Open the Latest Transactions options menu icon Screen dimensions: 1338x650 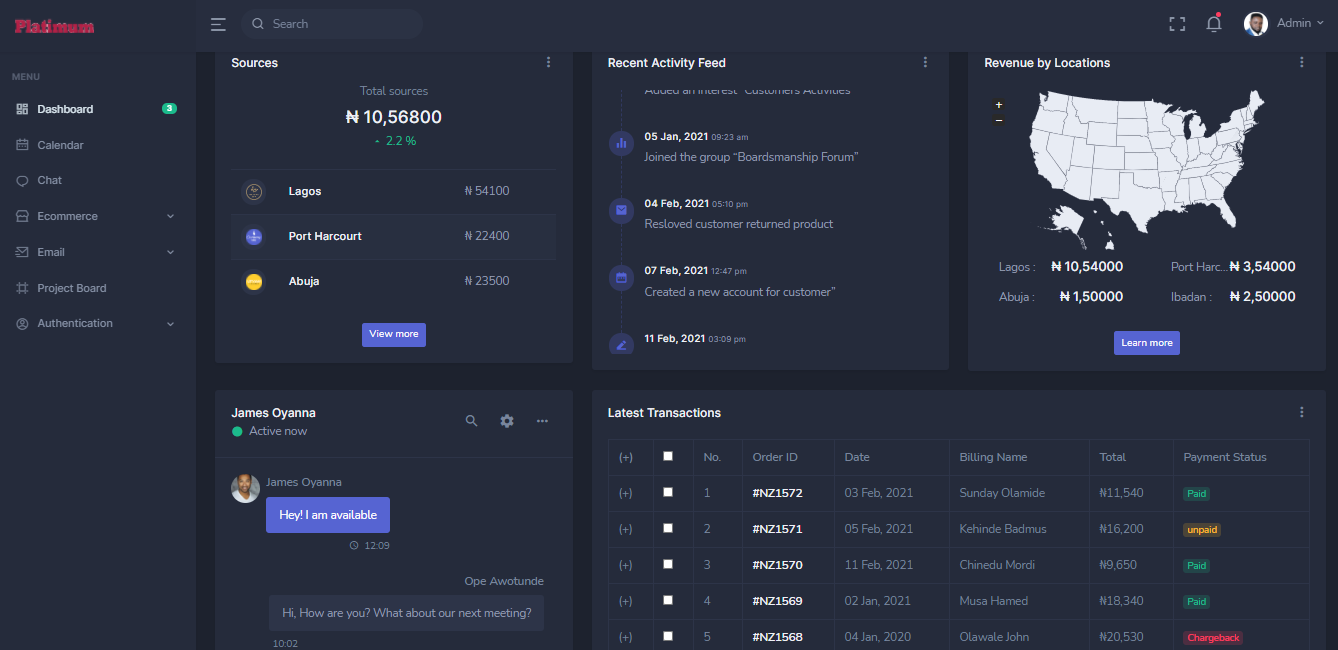click(1301, 412)
